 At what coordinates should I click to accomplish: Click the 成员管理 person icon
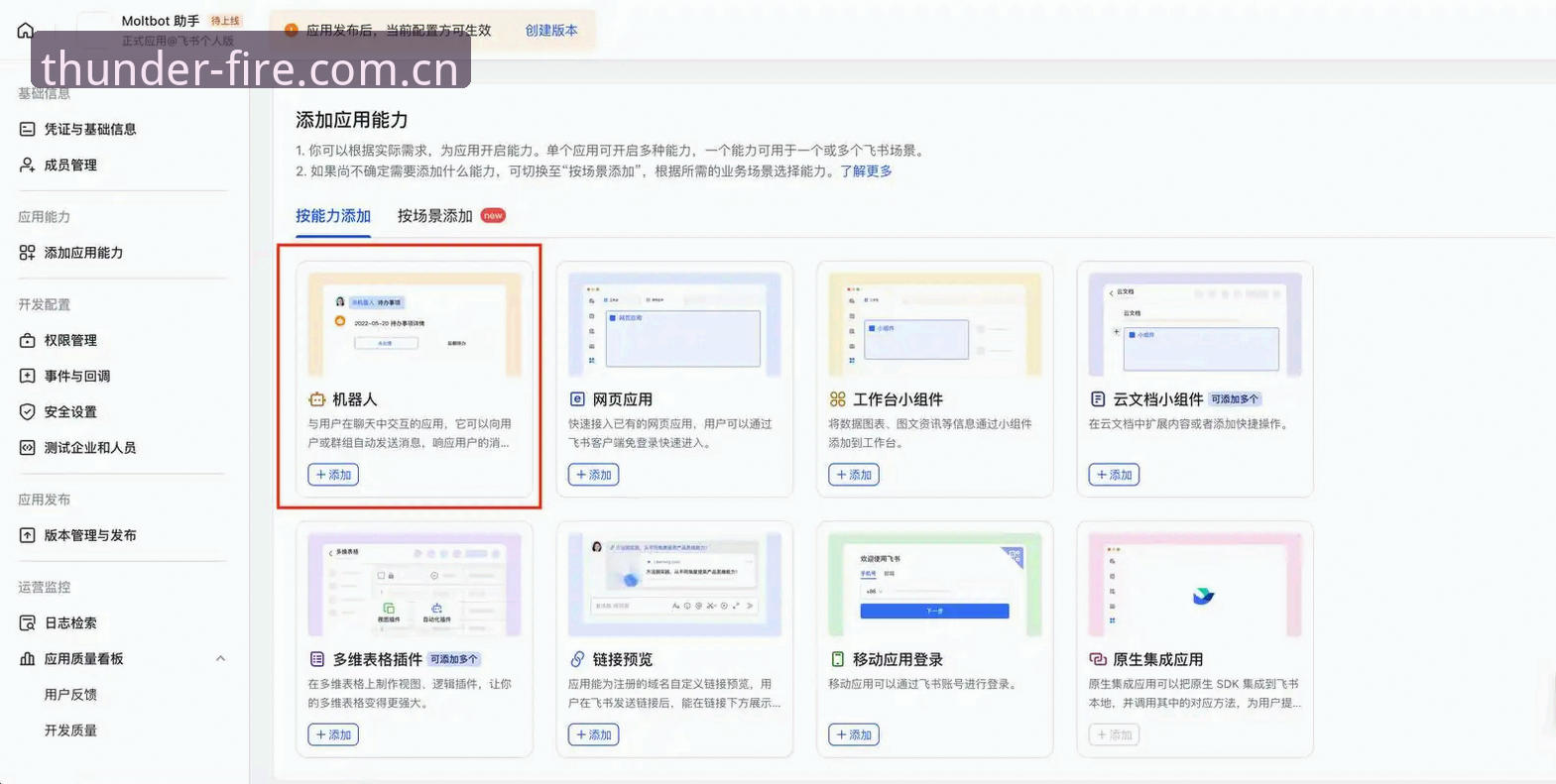(27, 165)
